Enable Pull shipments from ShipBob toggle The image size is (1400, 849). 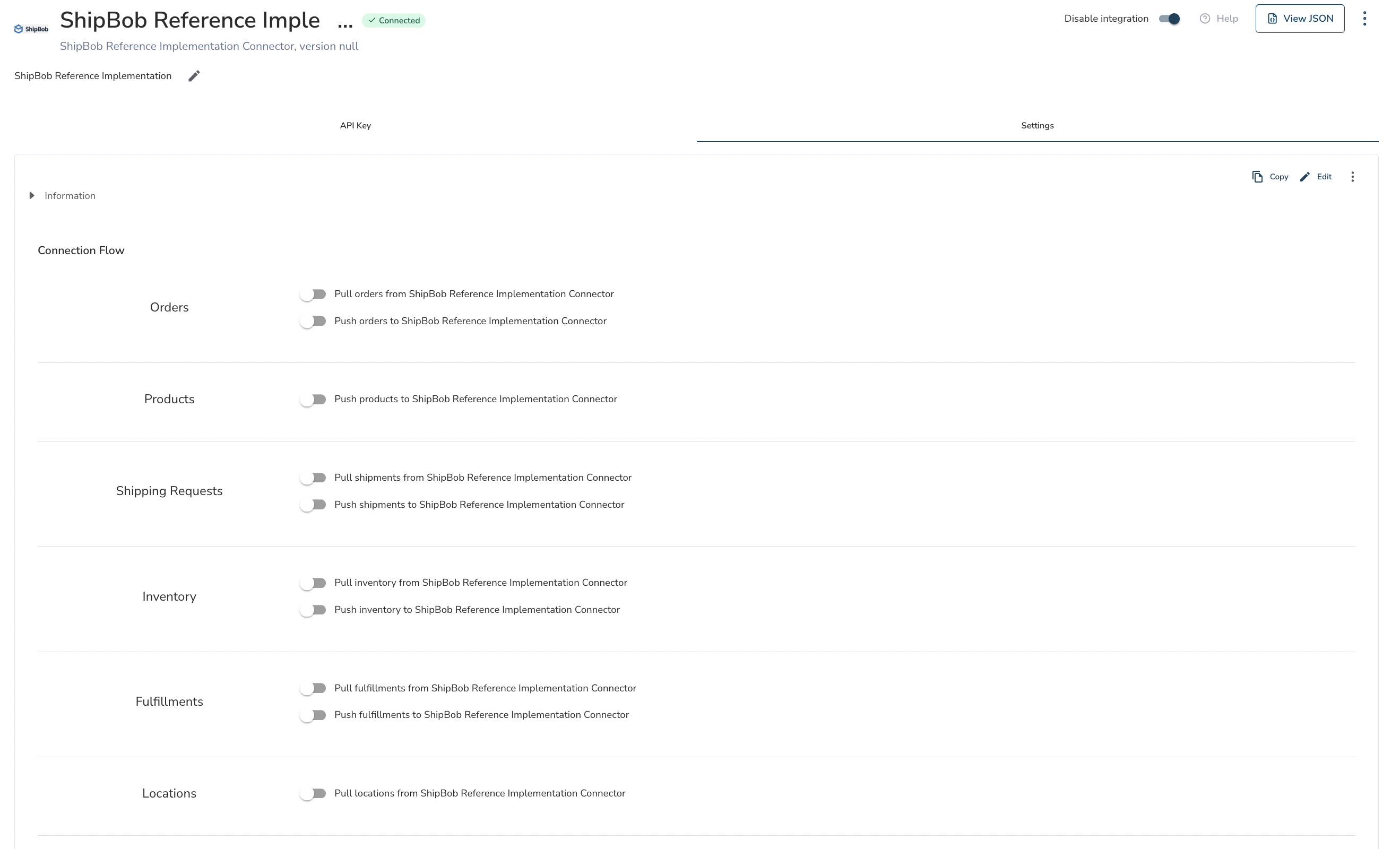(313, 478)
